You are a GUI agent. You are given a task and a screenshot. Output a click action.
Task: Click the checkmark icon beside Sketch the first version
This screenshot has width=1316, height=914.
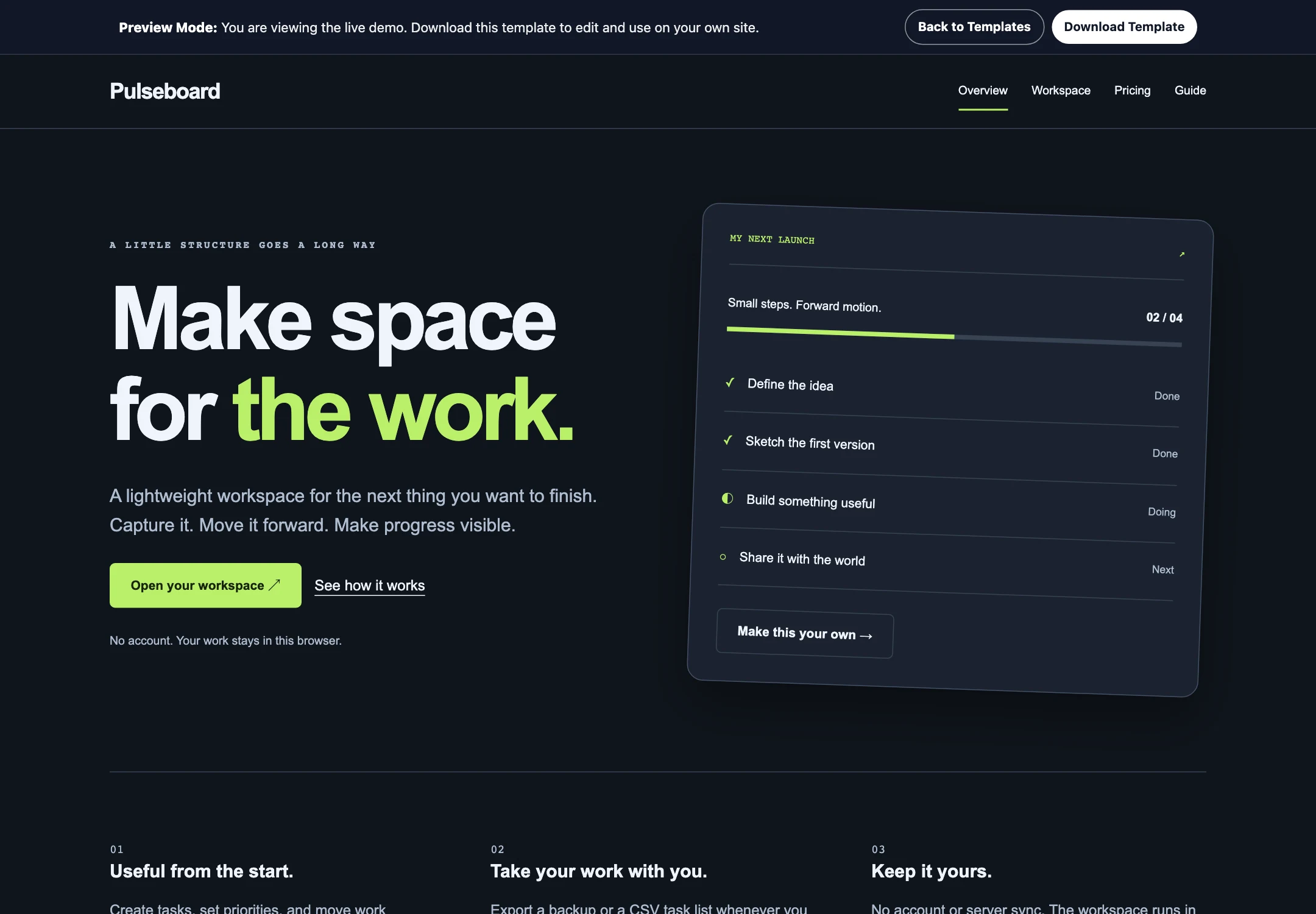pos(728,439)
